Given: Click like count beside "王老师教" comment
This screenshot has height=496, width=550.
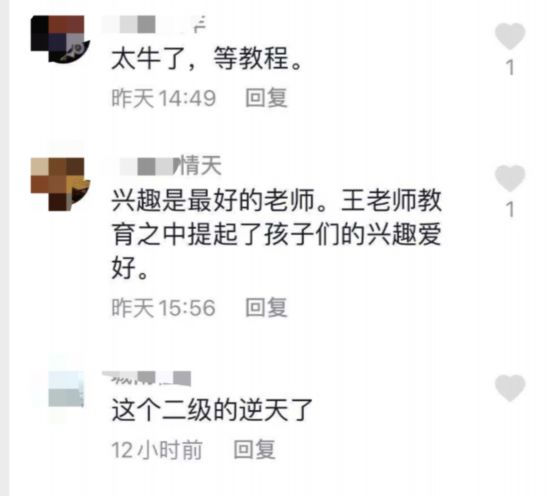Looking at the screenshot, I should pos(511,209).
